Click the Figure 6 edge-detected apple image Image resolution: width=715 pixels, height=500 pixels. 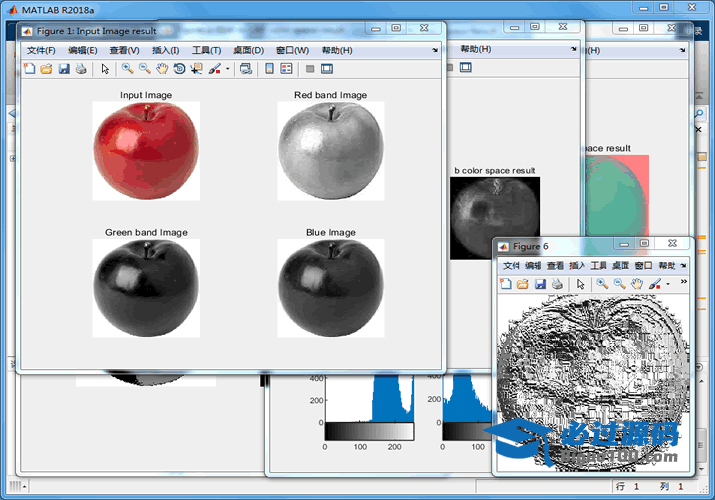tap(593, 383)
